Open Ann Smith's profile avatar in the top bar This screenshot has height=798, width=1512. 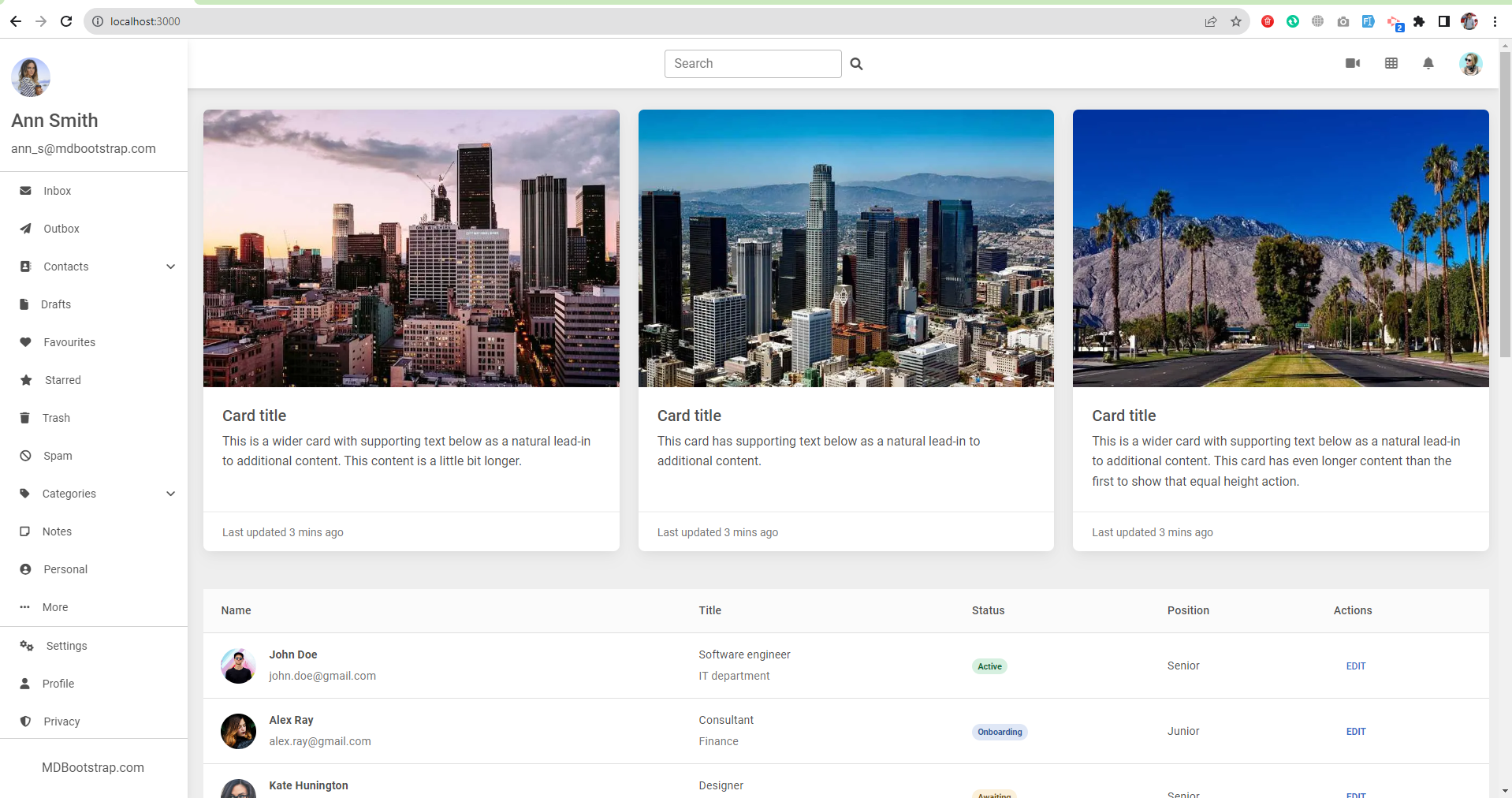[1471, 64]
